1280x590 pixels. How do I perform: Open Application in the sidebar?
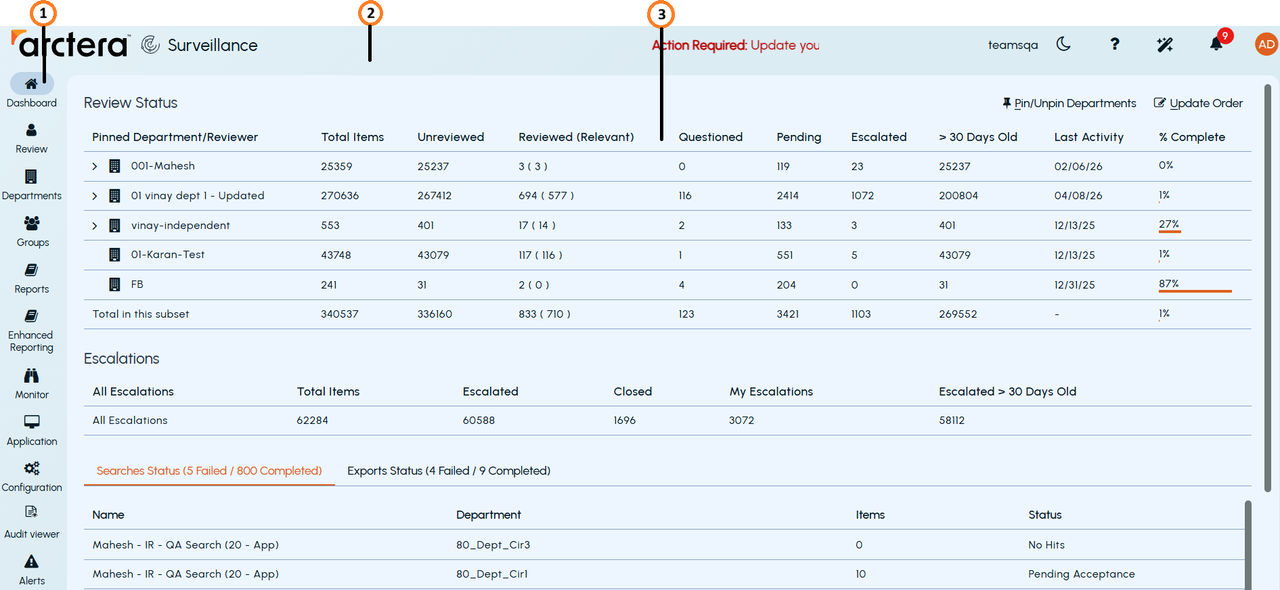pos(31,431)
